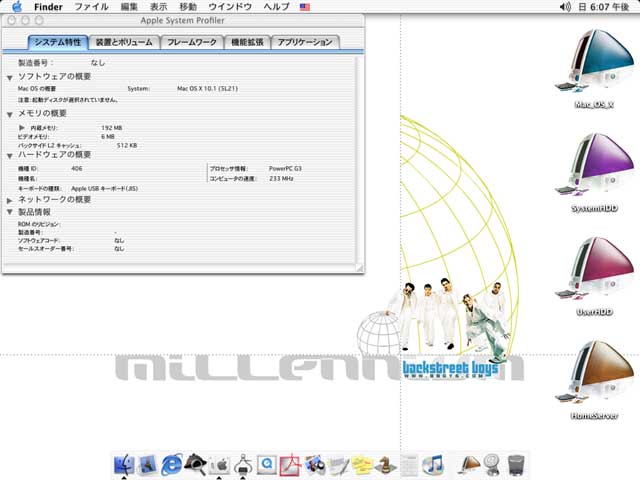Click the 512 KB cache value

click(x=127, y=145)
